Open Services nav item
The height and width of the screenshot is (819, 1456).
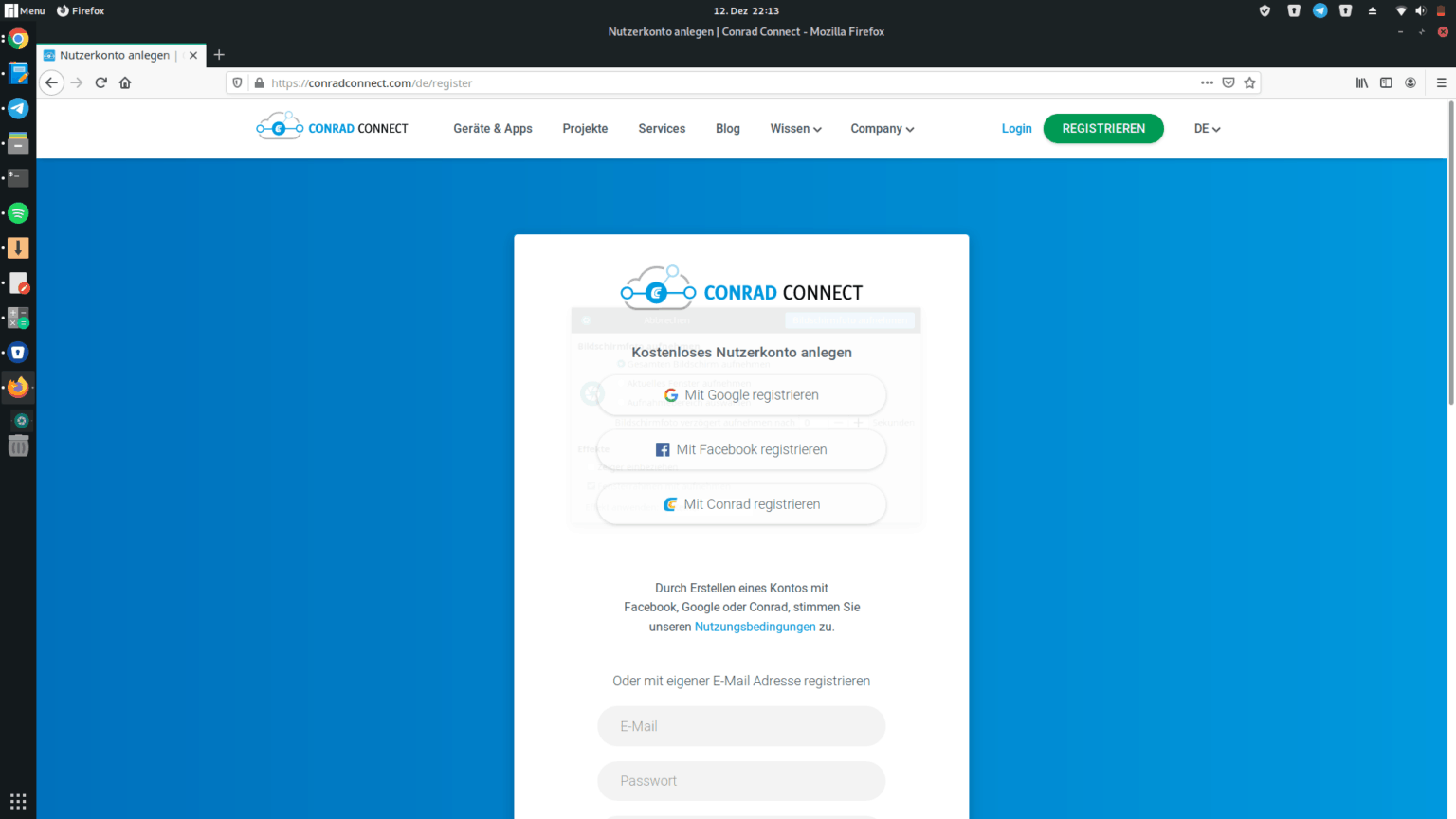pyautogui.click(x=662, y=128)
